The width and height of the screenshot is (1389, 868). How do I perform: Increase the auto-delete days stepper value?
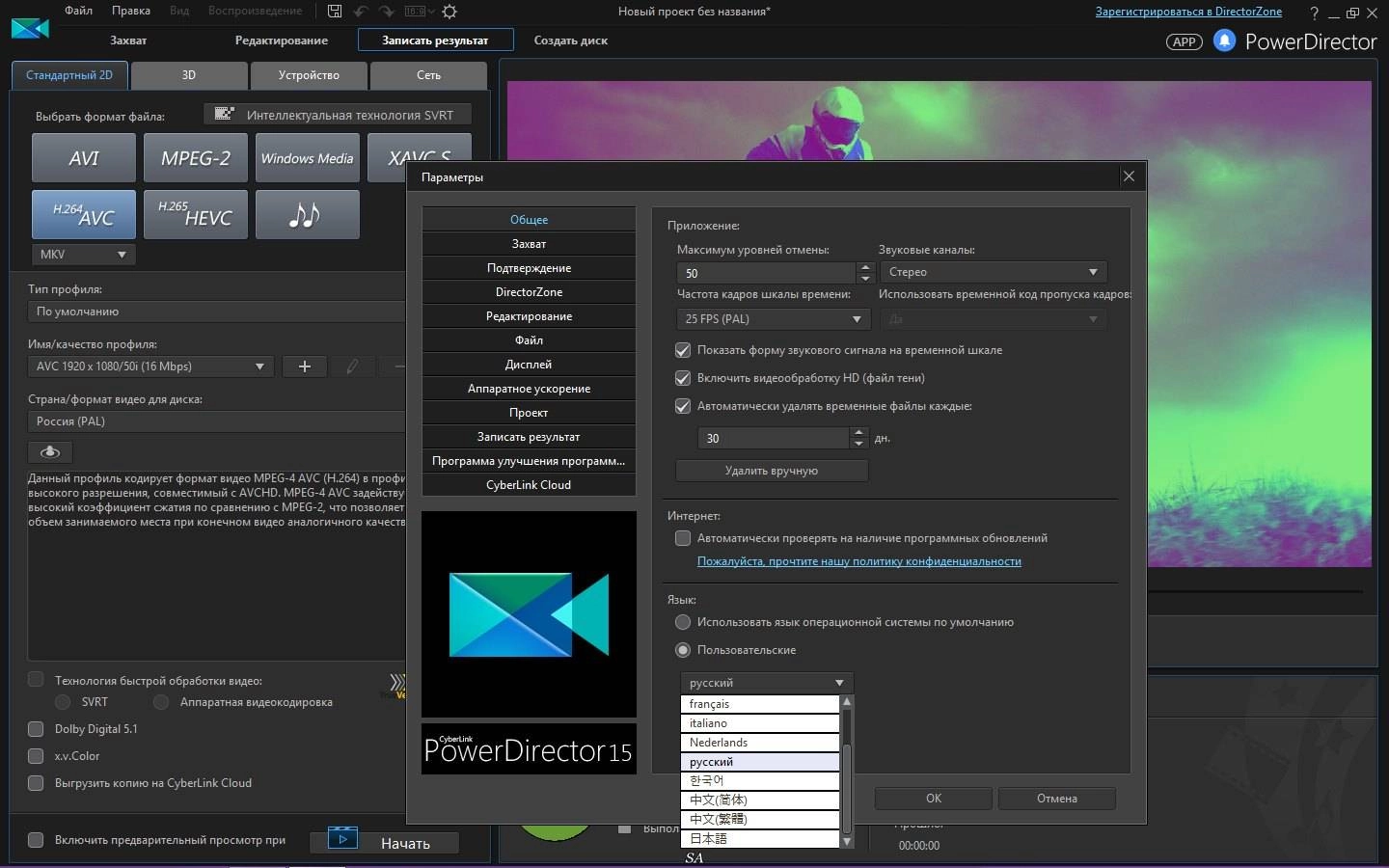[x=859, y=432]
